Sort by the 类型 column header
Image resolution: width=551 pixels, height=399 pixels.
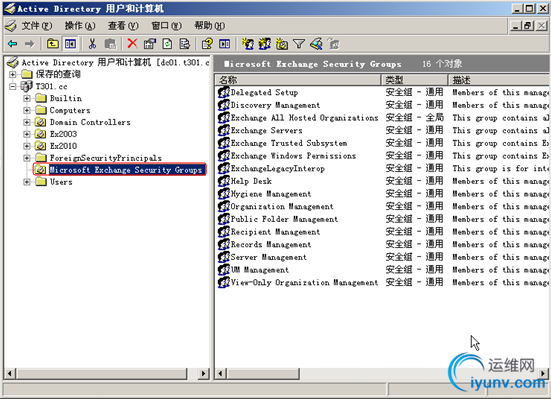[414, 80]
